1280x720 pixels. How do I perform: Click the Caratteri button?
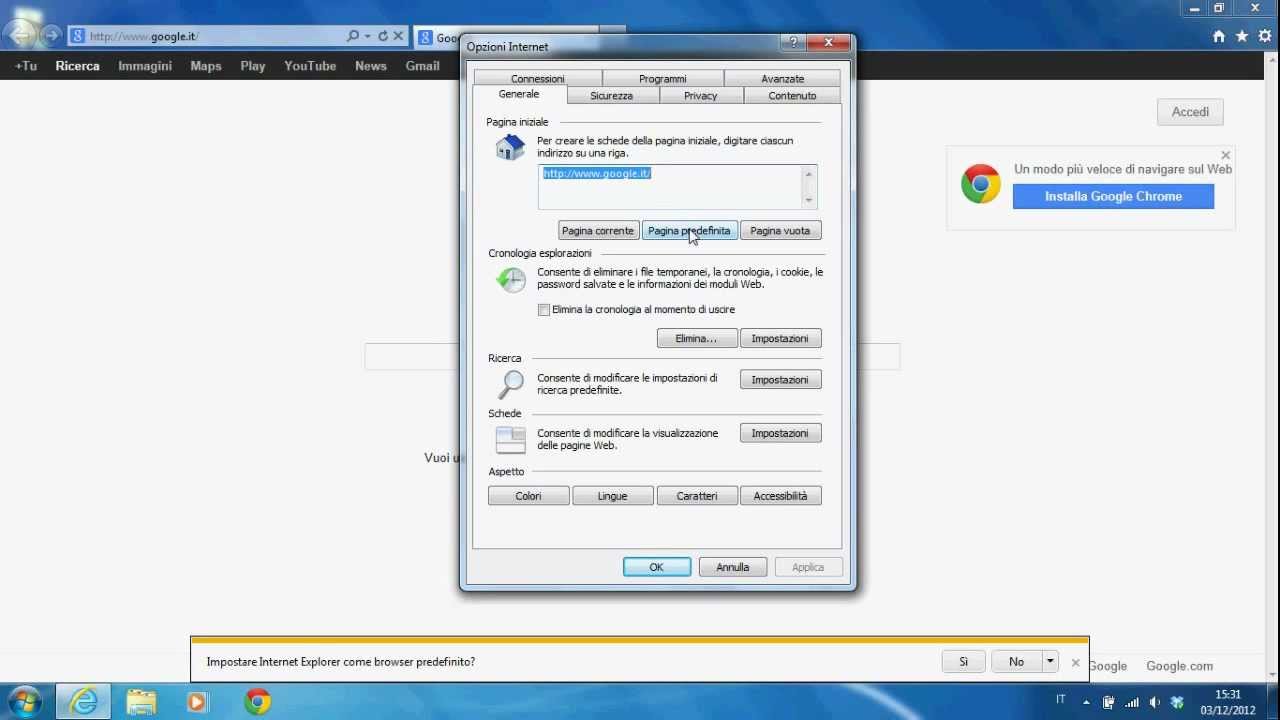(x=696, y=496)
